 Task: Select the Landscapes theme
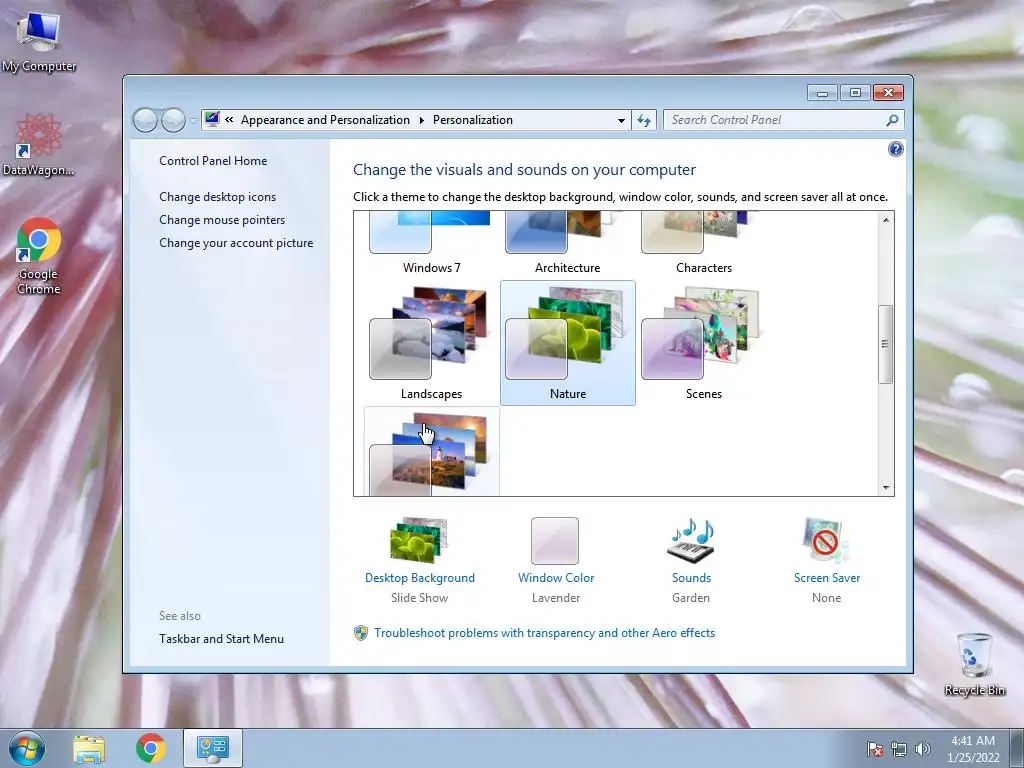tap(431, 344)
